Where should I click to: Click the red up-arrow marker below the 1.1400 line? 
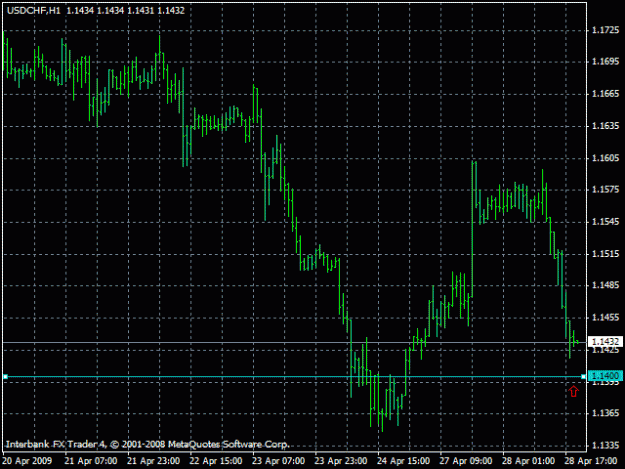click(574, 391)
